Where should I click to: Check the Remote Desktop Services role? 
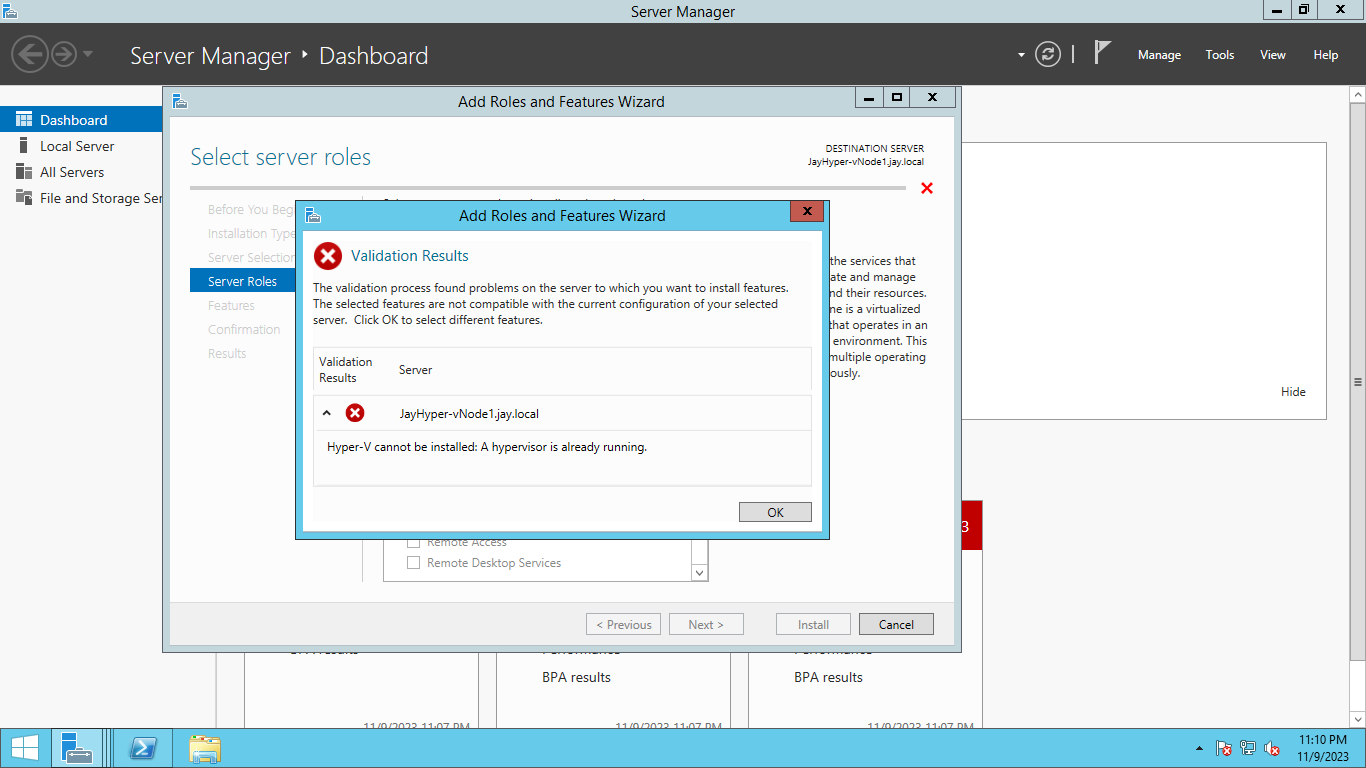click(413, 562)
